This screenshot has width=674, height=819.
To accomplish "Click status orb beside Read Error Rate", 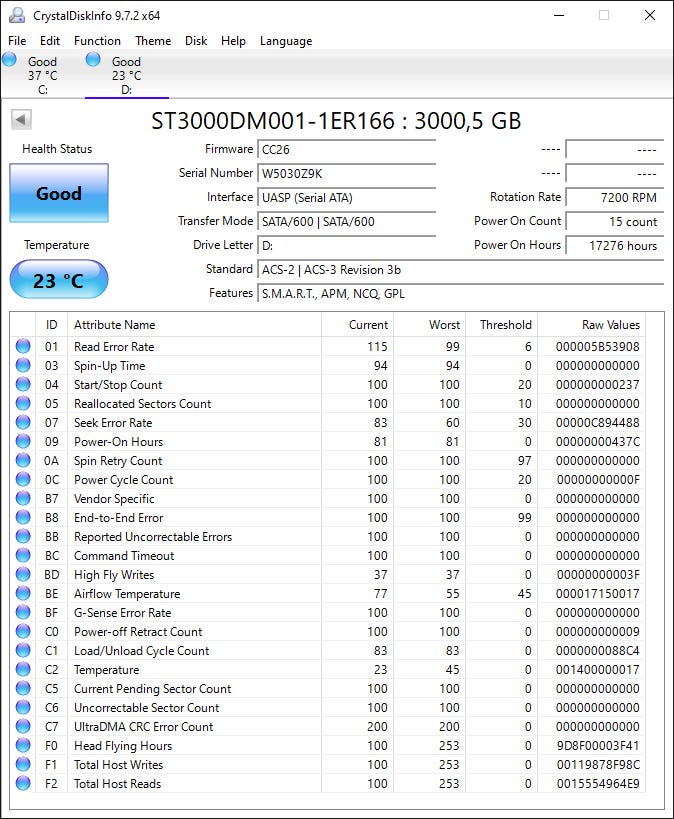I will click(23, 347).
